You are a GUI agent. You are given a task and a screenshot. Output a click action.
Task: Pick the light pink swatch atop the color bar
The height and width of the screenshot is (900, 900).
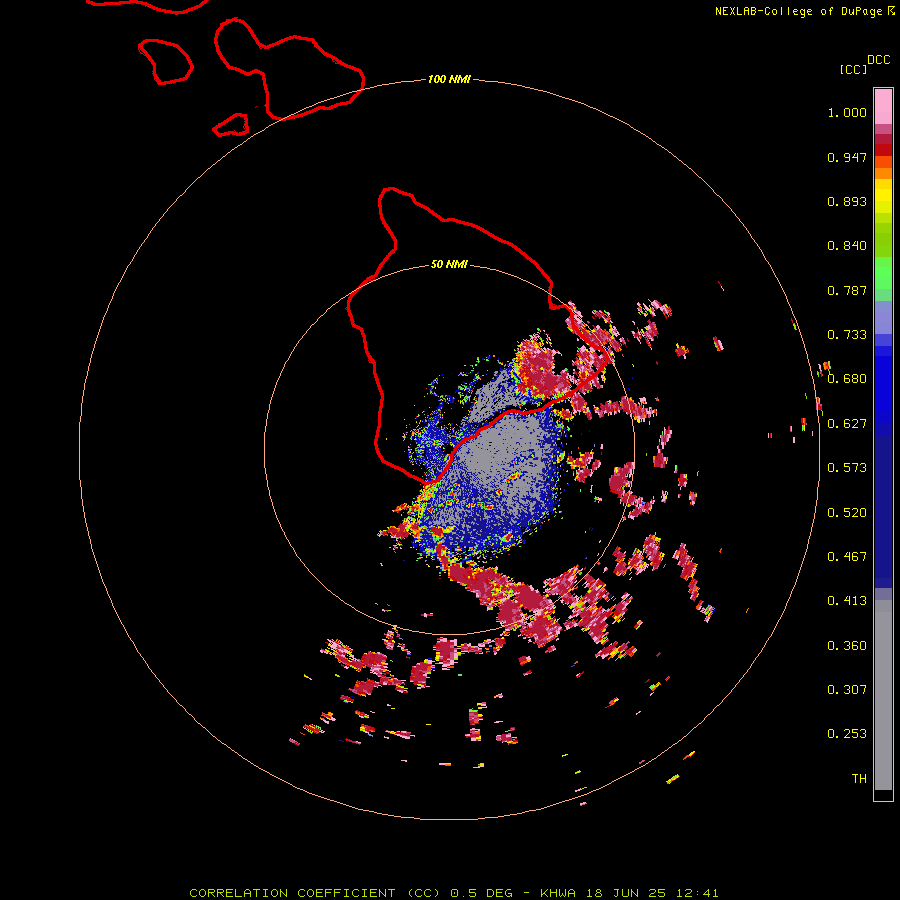point(883,106)
